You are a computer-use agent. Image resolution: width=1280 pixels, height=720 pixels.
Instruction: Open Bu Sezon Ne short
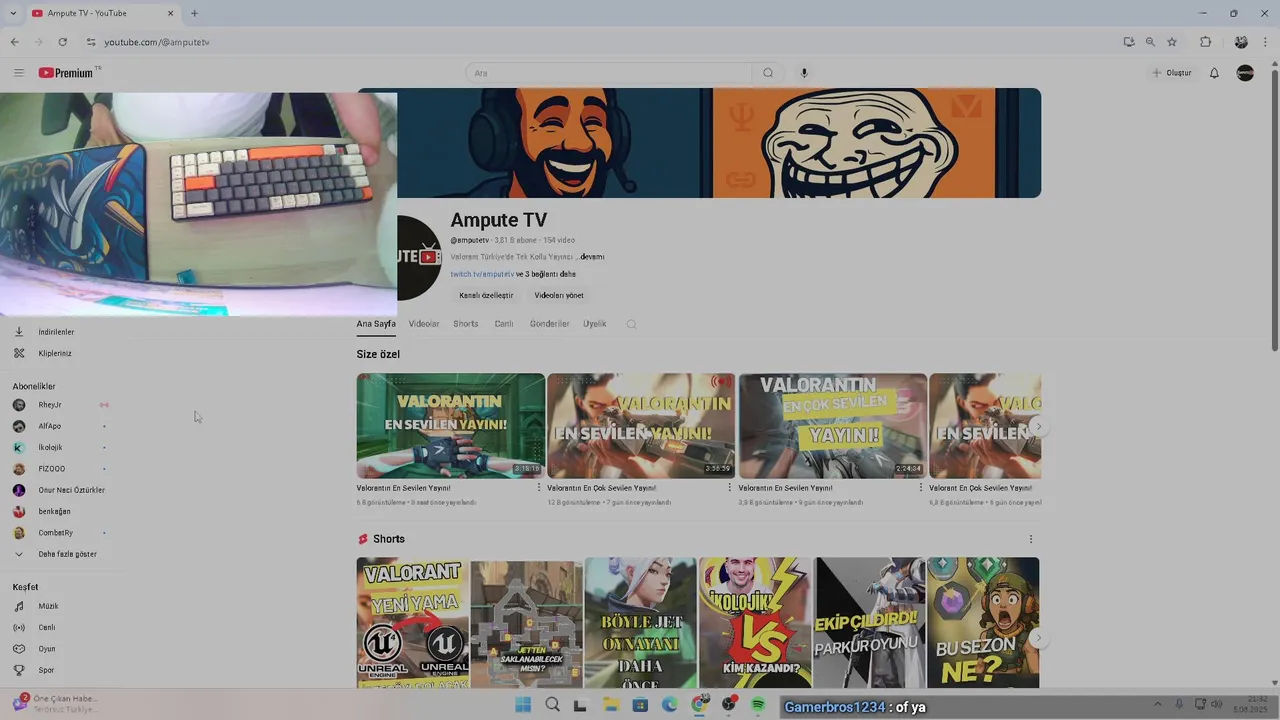983,622
